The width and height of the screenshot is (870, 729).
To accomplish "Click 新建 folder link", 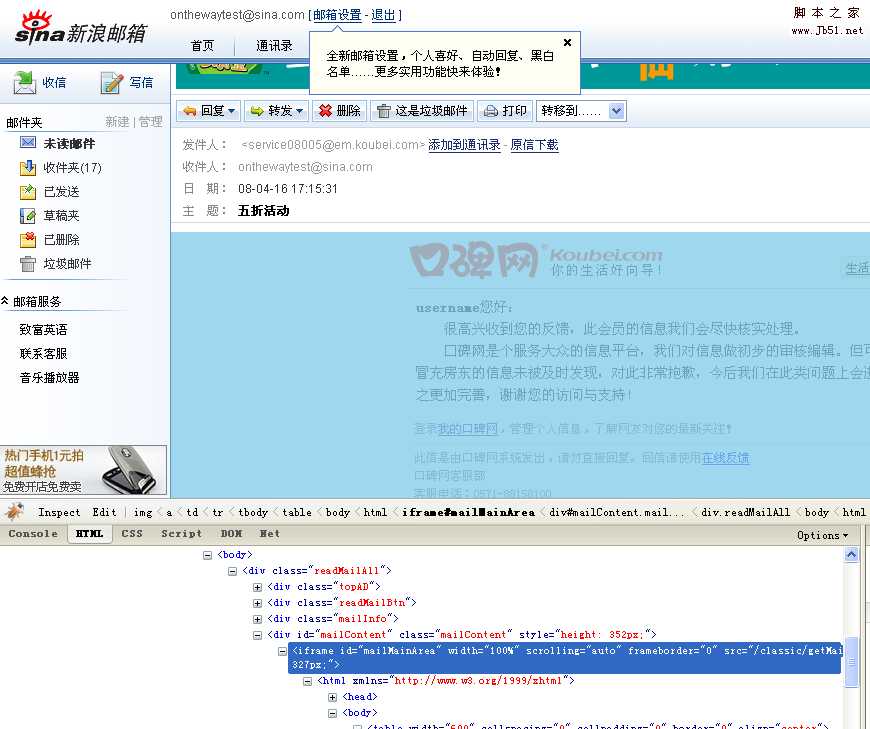I will coord(117,122).
